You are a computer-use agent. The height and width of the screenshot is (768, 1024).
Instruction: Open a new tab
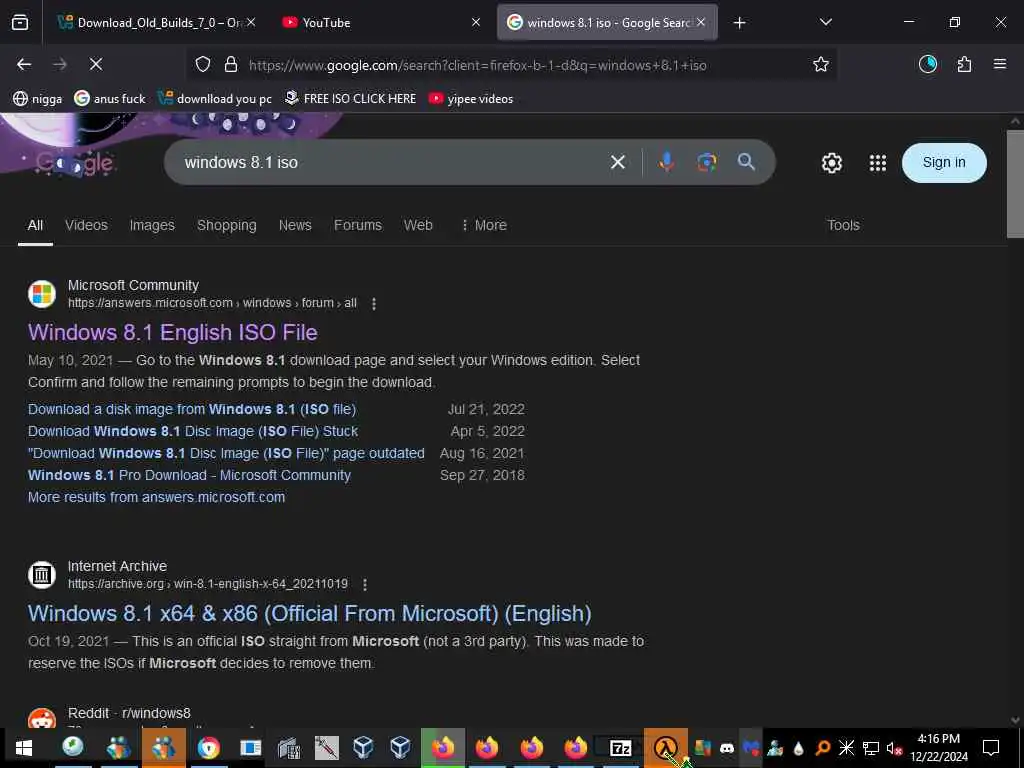(739, 23)
